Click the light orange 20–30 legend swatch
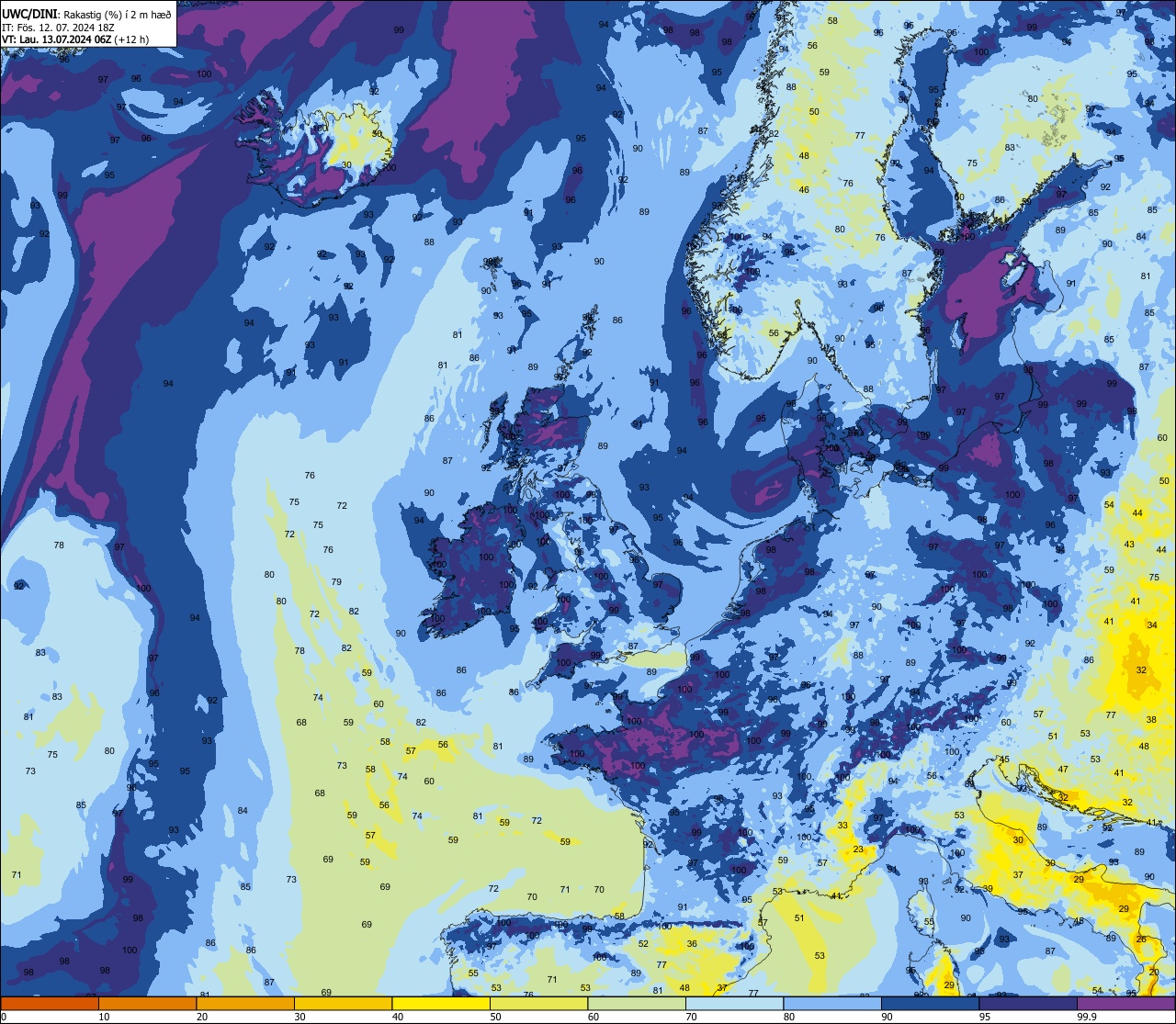 coord(245,1003)
